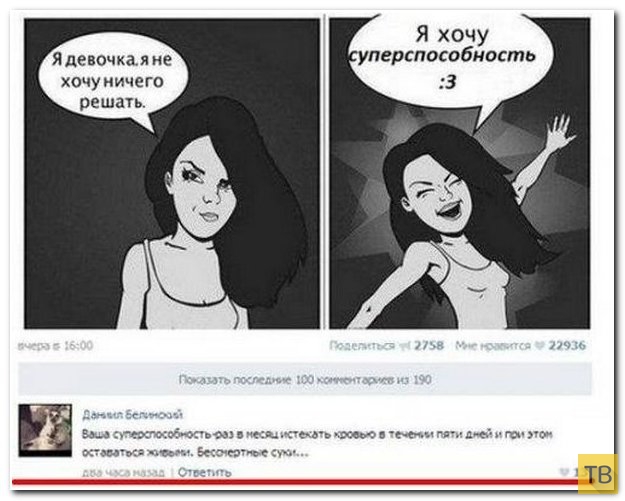Image resolution: width=625 pixels, height=501 pixels.
Task: Click the 'Я девочка, я не хочу' speech bubble
Action: point(112,81)
